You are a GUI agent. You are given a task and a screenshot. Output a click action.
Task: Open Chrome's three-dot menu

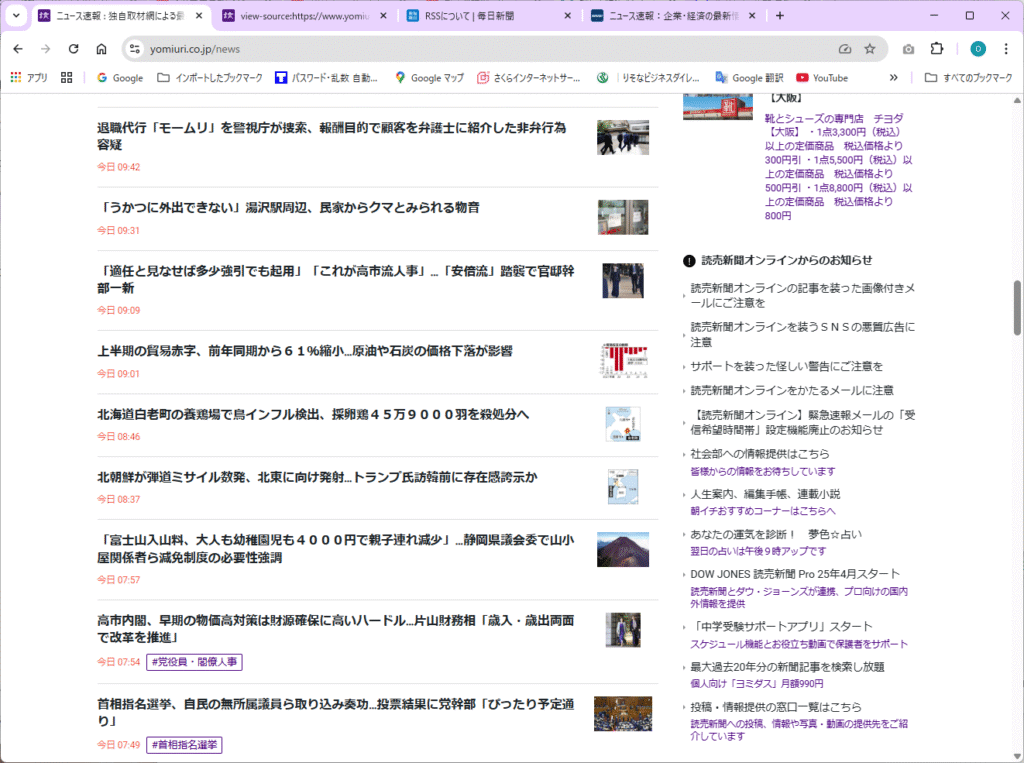coord(1006,49)
